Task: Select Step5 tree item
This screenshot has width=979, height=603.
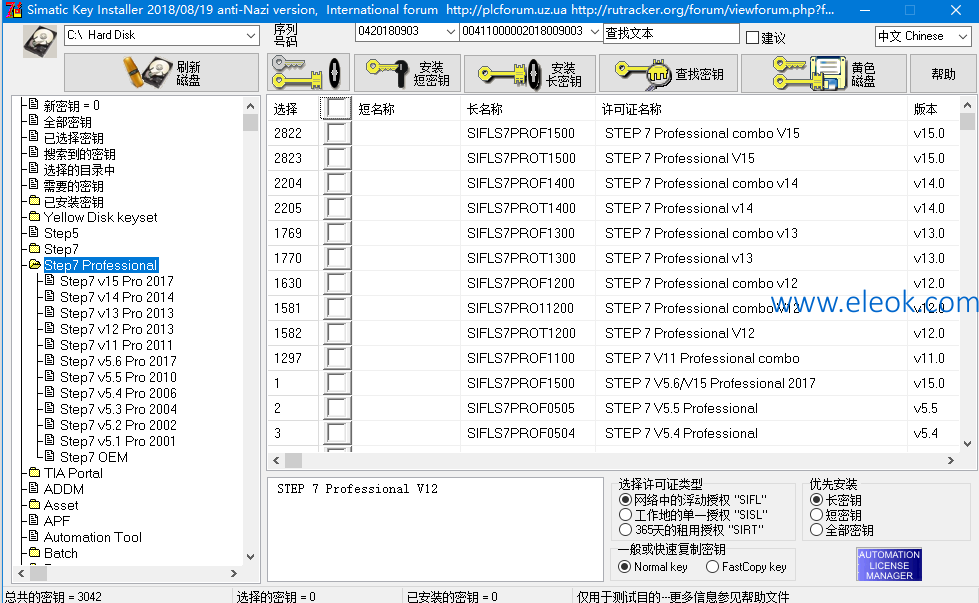Action: 61,233
